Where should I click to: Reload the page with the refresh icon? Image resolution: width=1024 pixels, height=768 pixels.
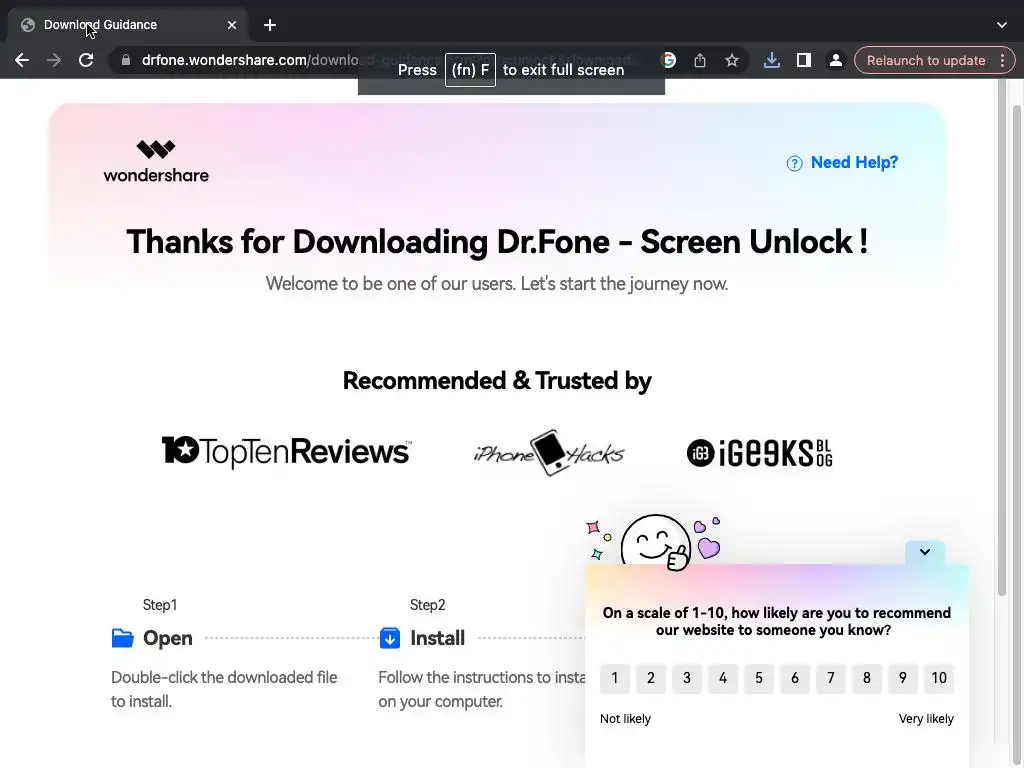[x=86, y=60]
